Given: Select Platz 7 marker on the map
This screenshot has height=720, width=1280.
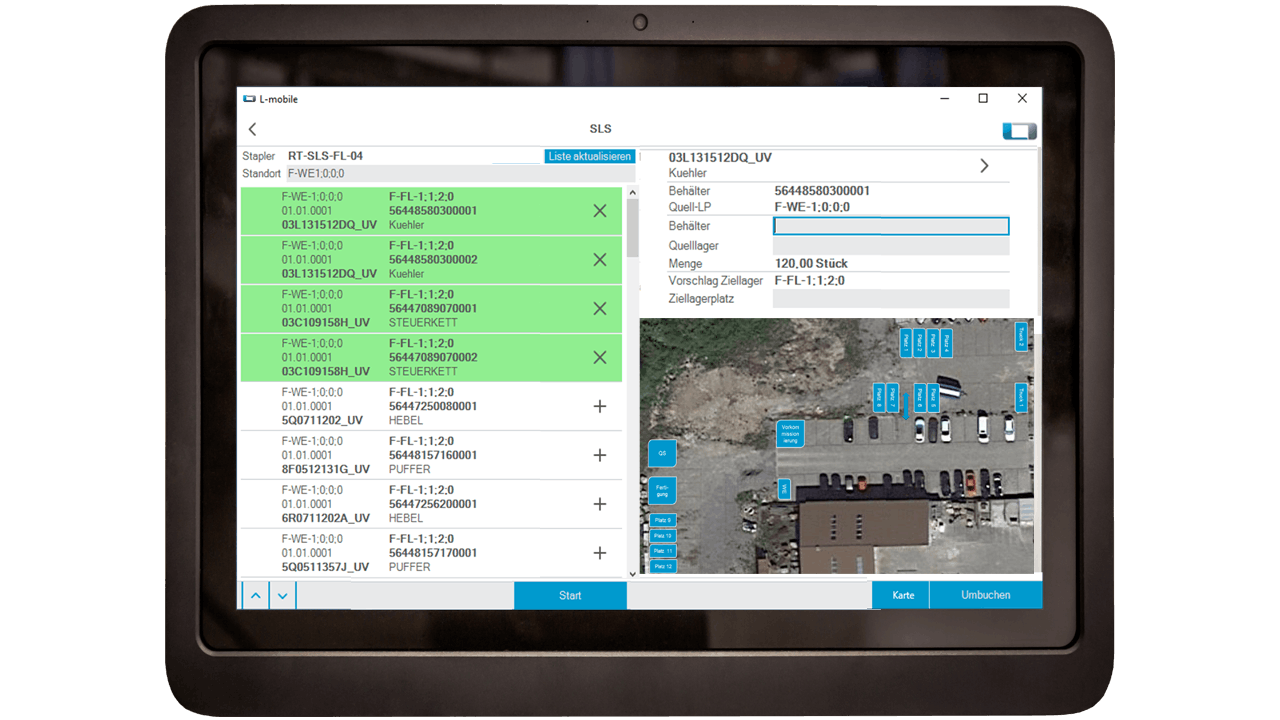Looking at the screenshot, I should 892,398.
